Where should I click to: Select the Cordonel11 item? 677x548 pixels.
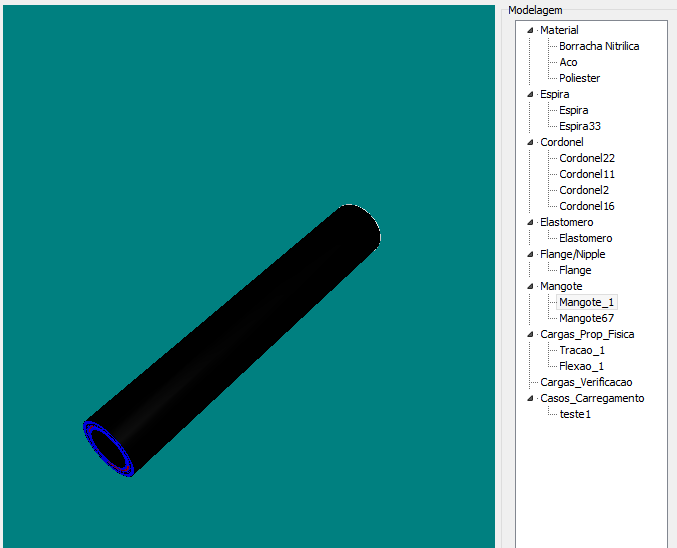[587, 174]
